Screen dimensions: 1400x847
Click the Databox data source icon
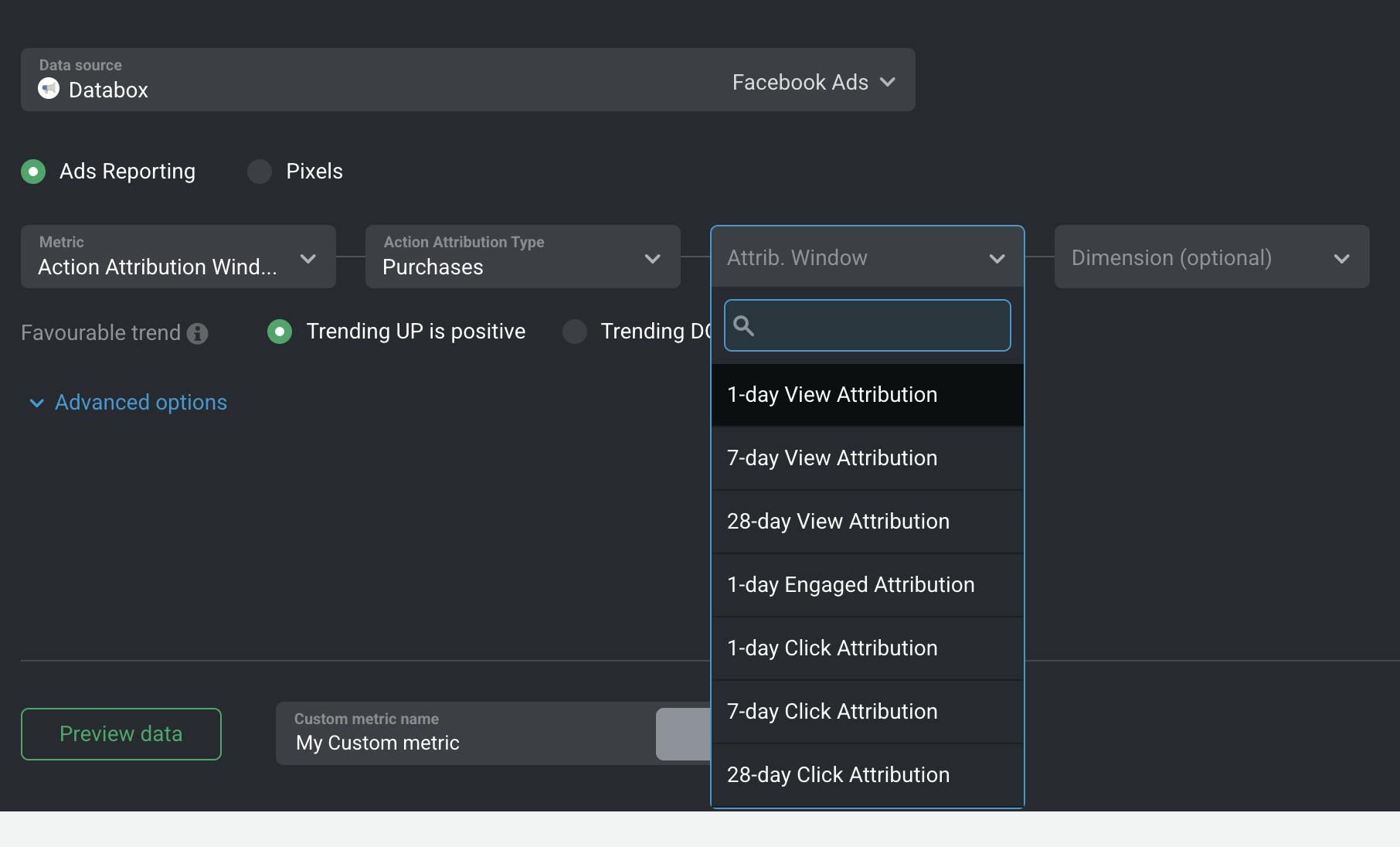[49, 89]
